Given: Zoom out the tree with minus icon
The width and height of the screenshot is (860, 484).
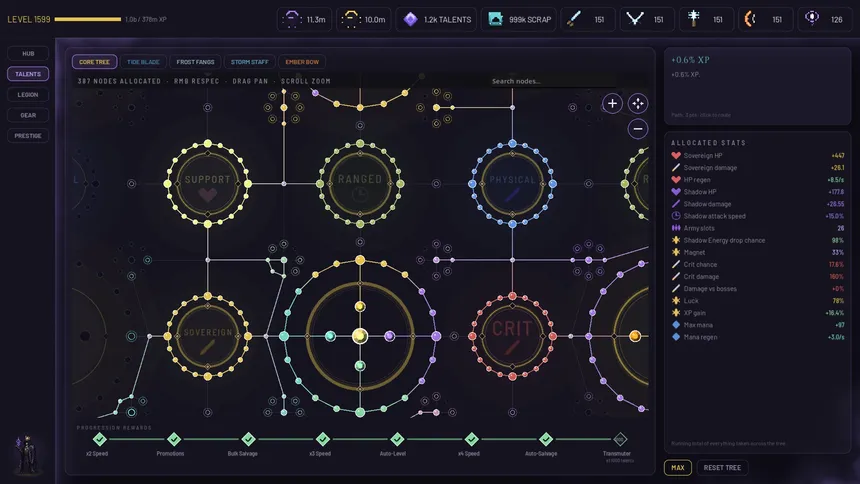Looking at the screenshot, I should click(637, 129).
